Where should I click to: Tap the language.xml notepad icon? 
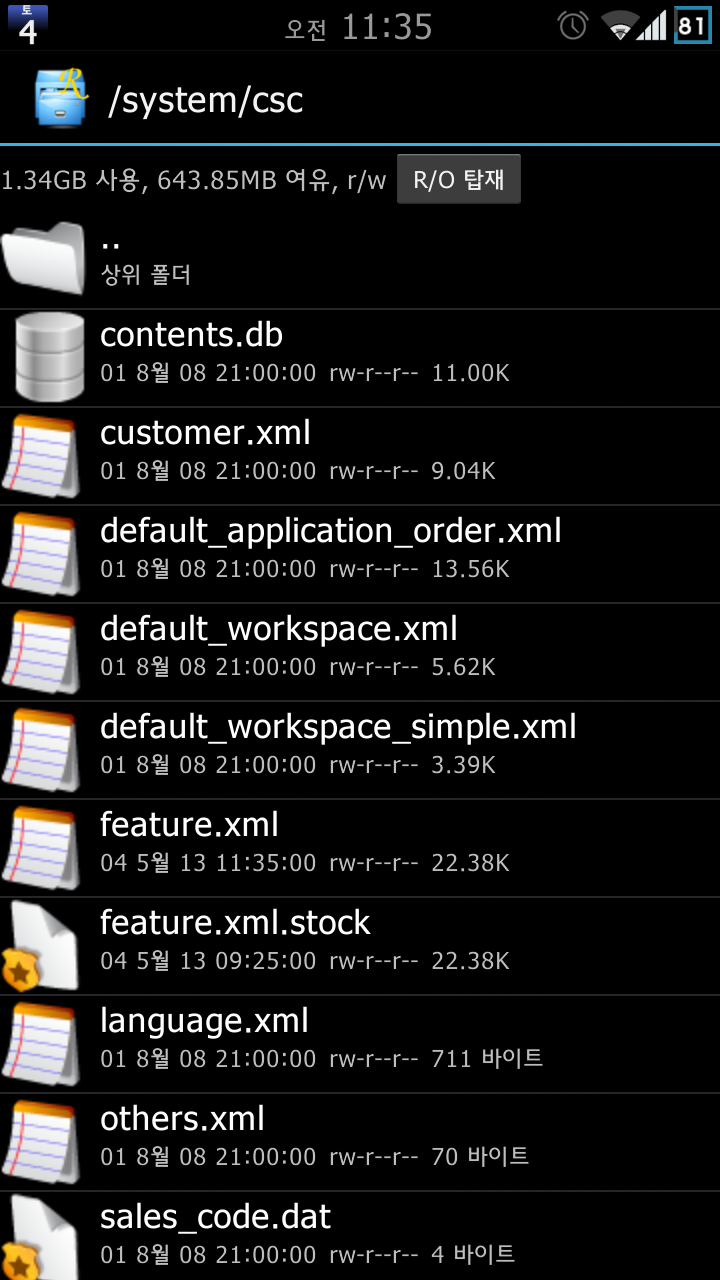(x=42, y=1044)
